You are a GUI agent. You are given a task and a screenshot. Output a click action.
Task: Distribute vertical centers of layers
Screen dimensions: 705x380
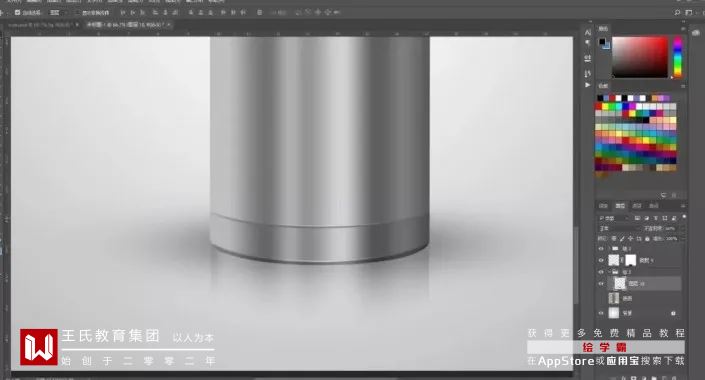[201, 13]
